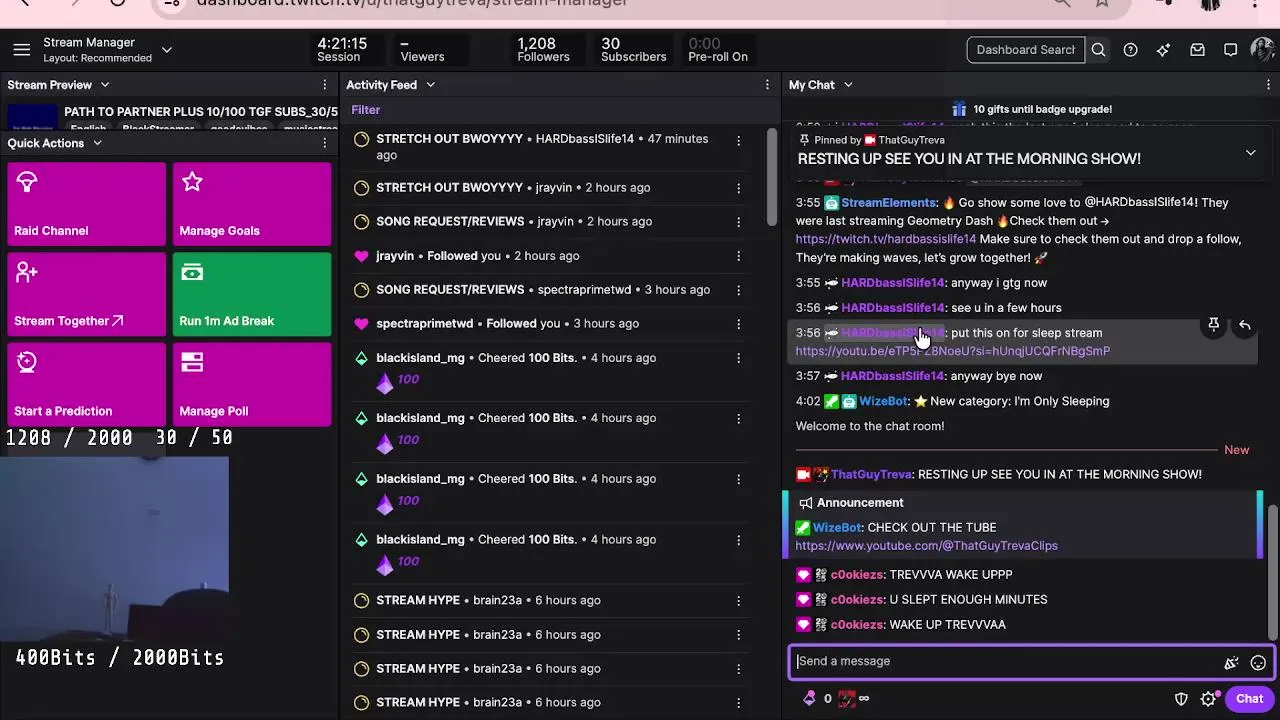This screenshot has width=1280, height=720.
Task: Open My Chat panel options menu
Action: (1266, 85)
